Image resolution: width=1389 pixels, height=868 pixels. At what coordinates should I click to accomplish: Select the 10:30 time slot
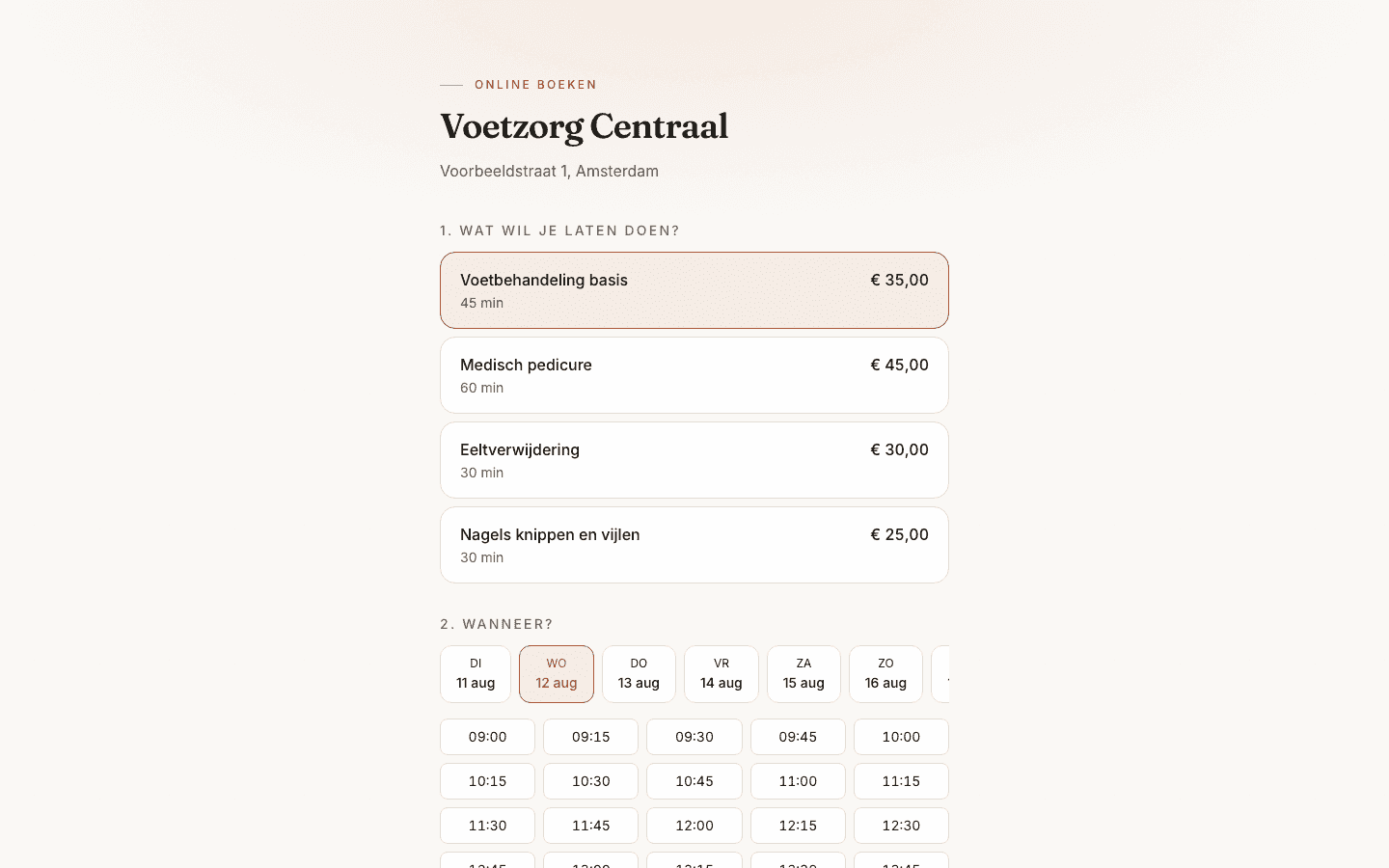click(590, 781)
